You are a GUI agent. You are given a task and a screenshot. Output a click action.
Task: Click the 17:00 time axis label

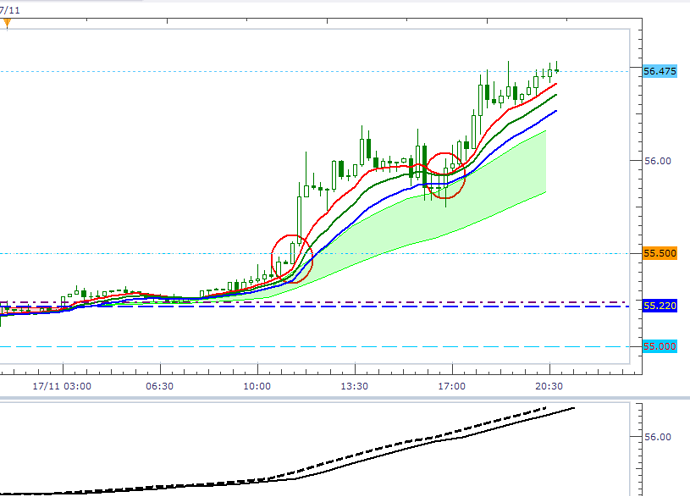point(452,386)
